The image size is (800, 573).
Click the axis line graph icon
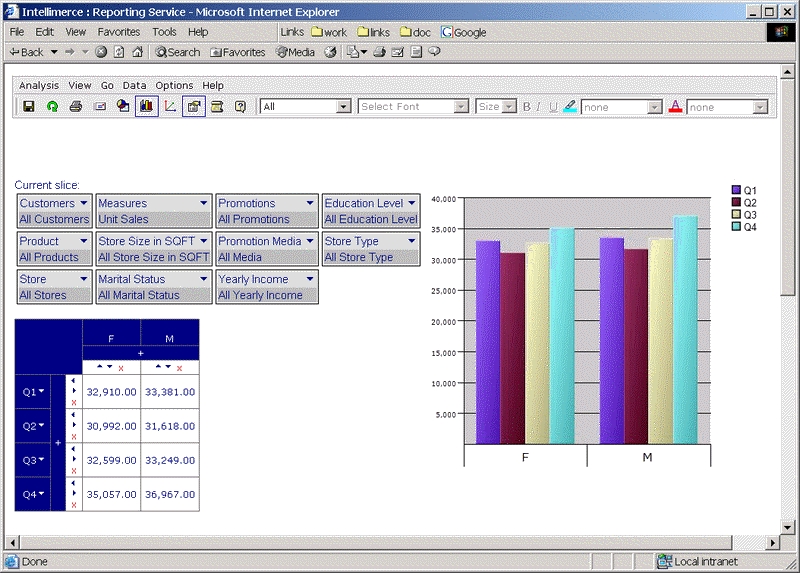pos(170,106)
